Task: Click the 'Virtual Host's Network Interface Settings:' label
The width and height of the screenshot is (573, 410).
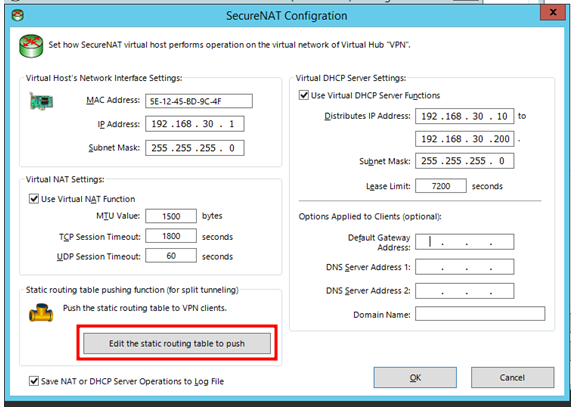Action: tap(104, 78)
